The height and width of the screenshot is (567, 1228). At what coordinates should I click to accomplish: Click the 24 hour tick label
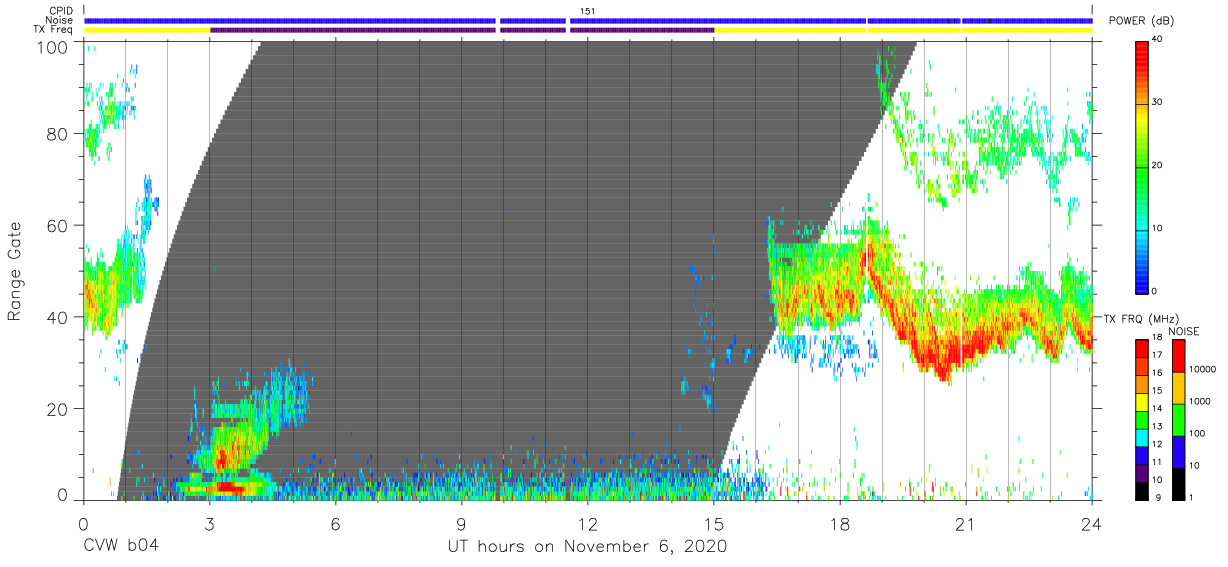[1092, 524]
